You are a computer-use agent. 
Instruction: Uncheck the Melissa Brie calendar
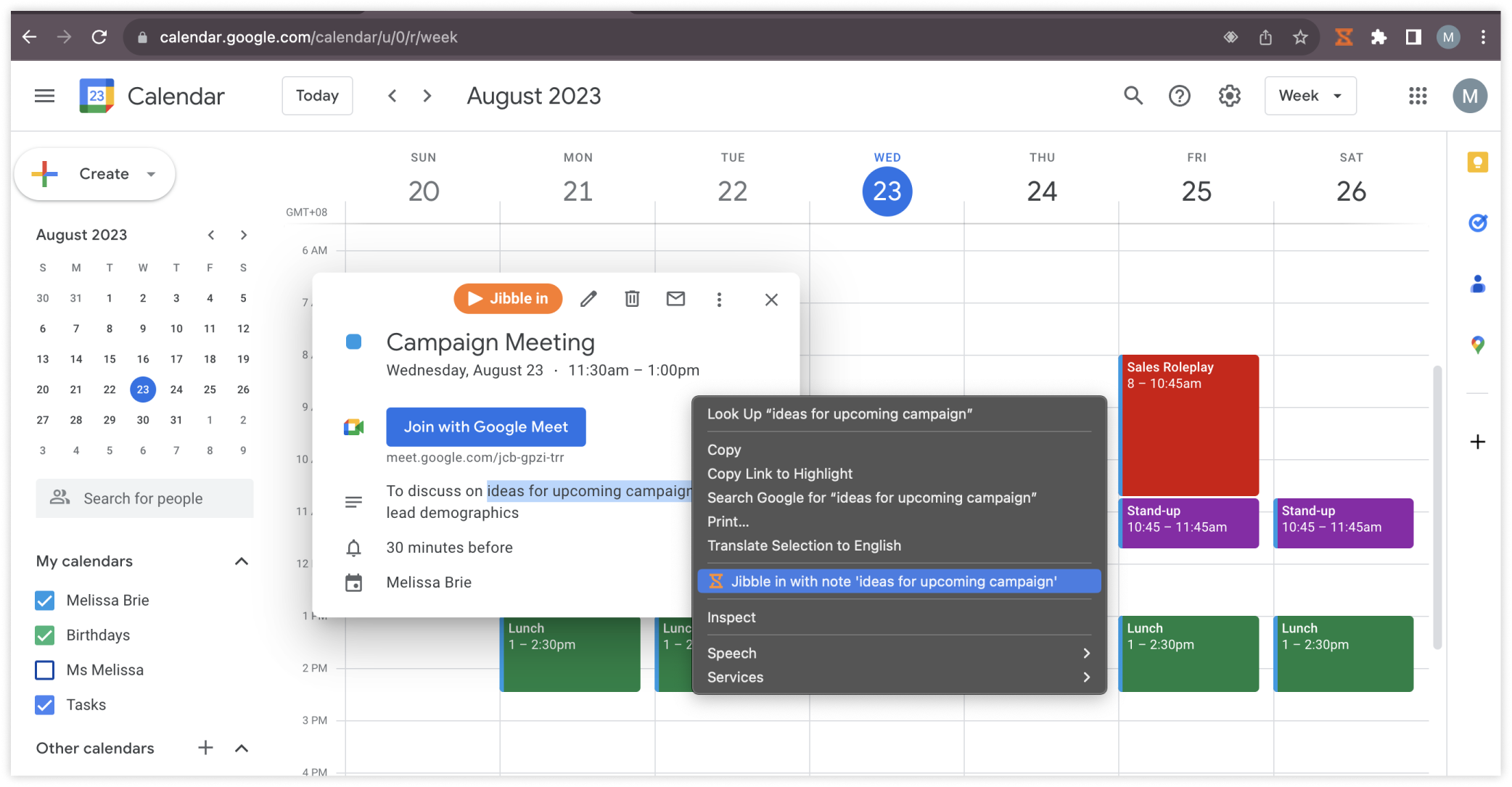45,601
